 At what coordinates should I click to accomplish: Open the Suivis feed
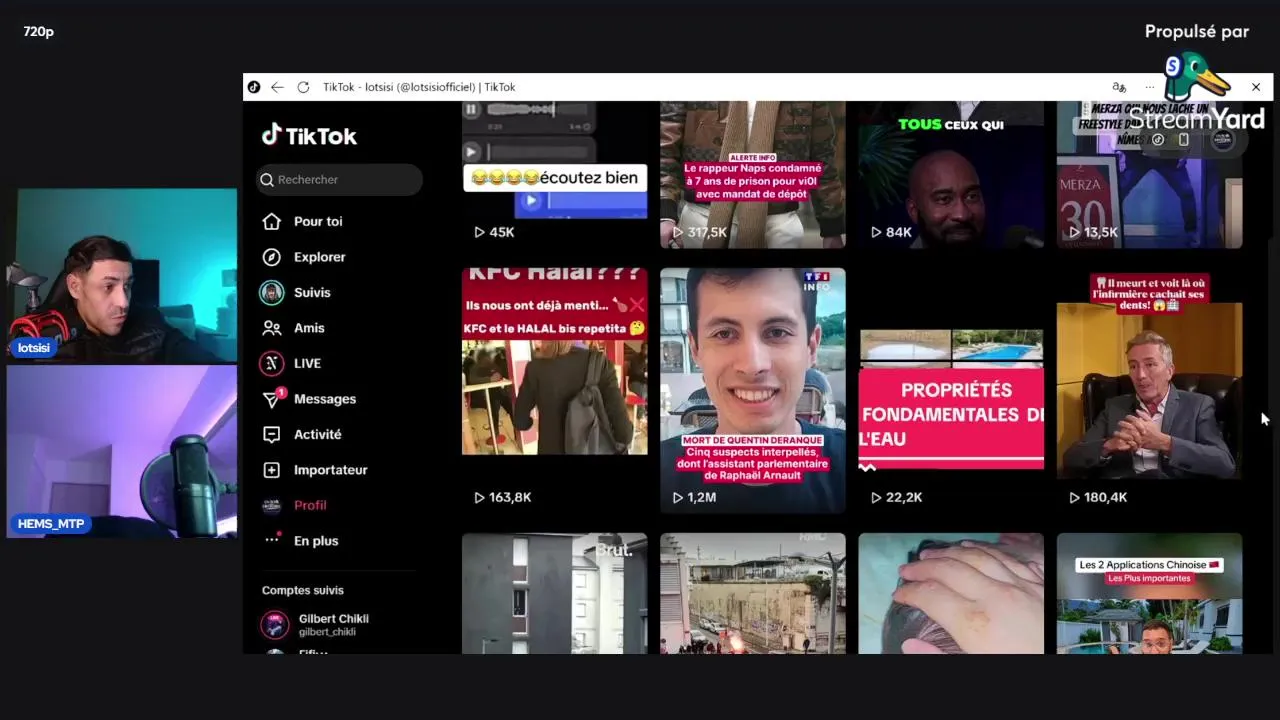pyautogui.click(x=312, y=292)
